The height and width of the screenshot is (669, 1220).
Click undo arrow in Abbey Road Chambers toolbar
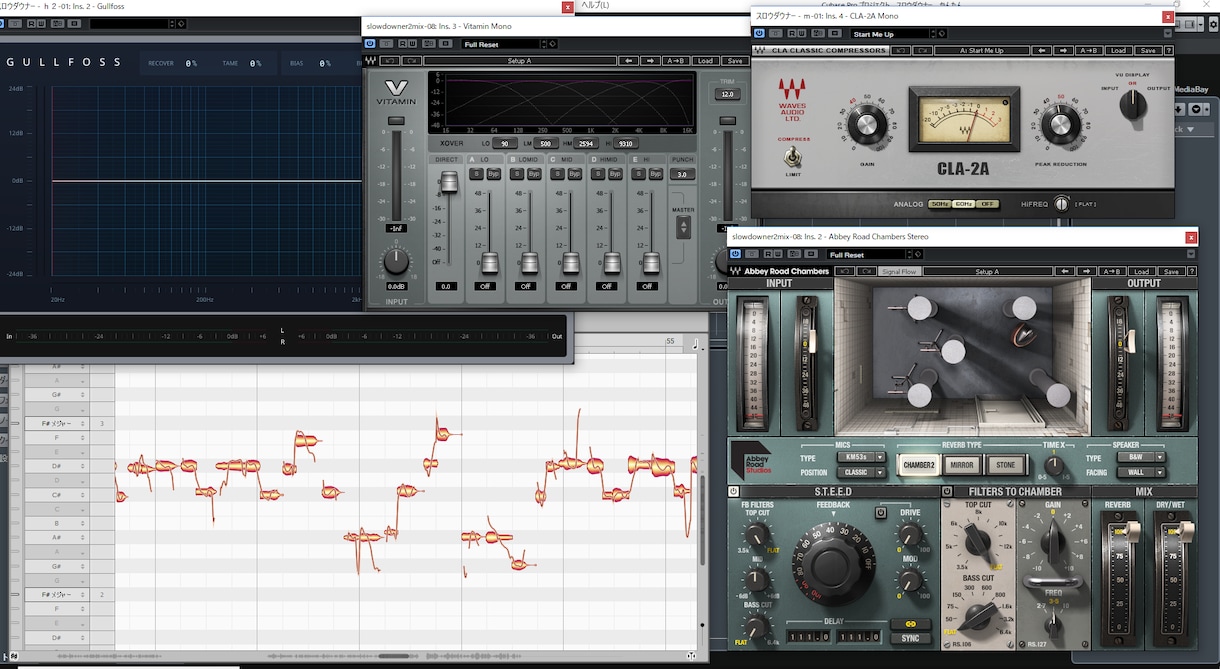(844, 271)
